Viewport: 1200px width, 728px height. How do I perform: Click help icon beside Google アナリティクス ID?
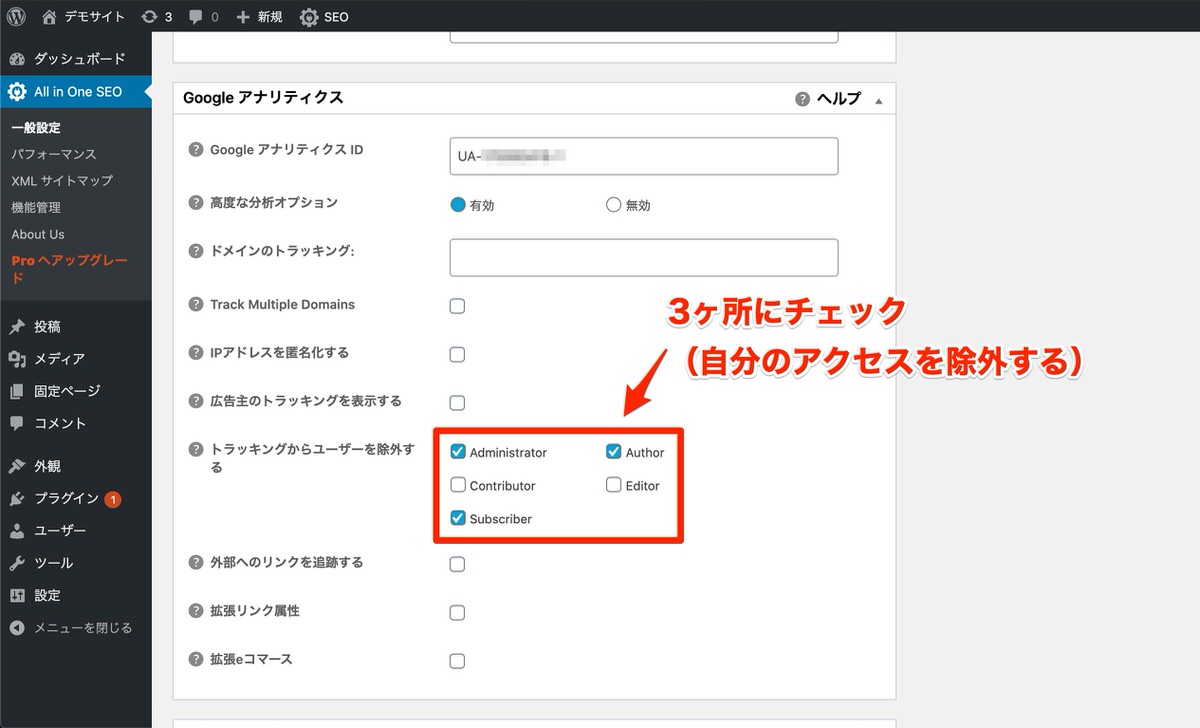(x=196, y=150)
